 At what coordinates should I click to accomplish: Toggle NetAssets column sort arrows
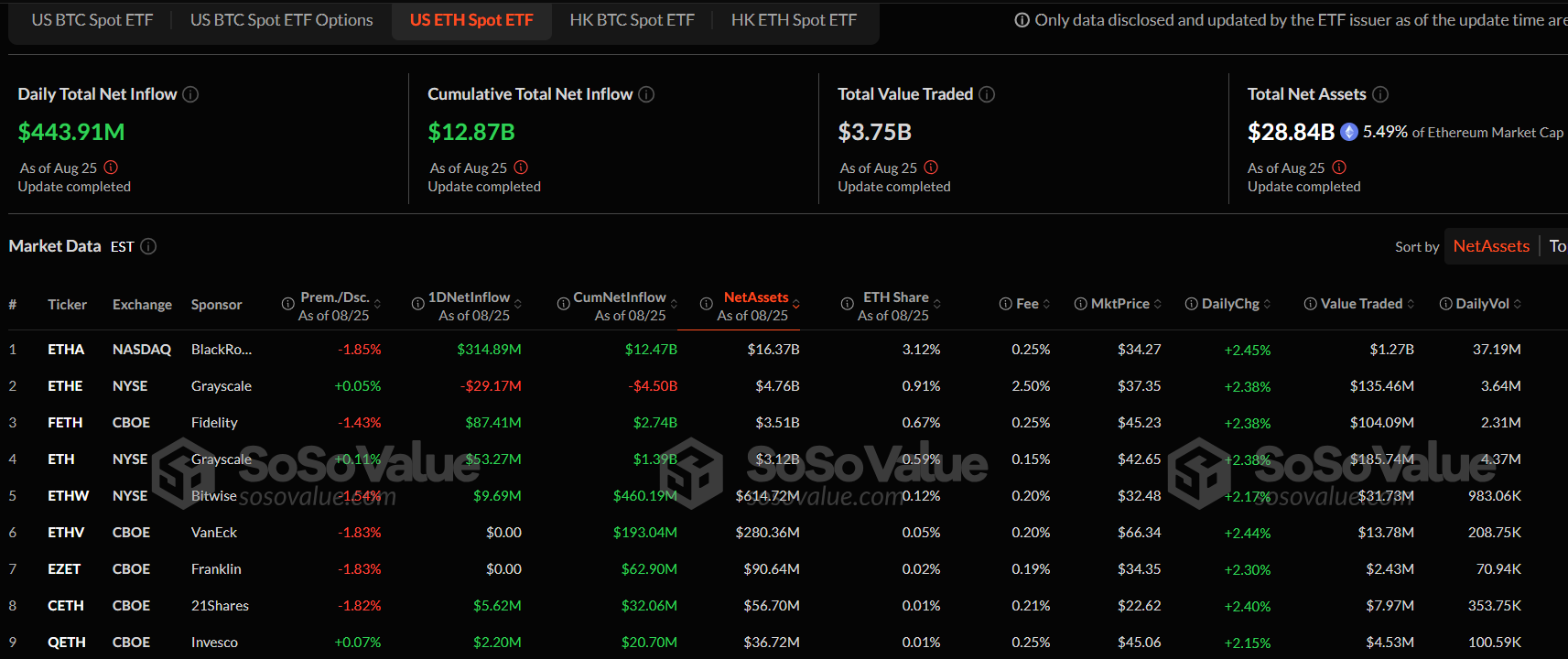(x=796, y=304)
